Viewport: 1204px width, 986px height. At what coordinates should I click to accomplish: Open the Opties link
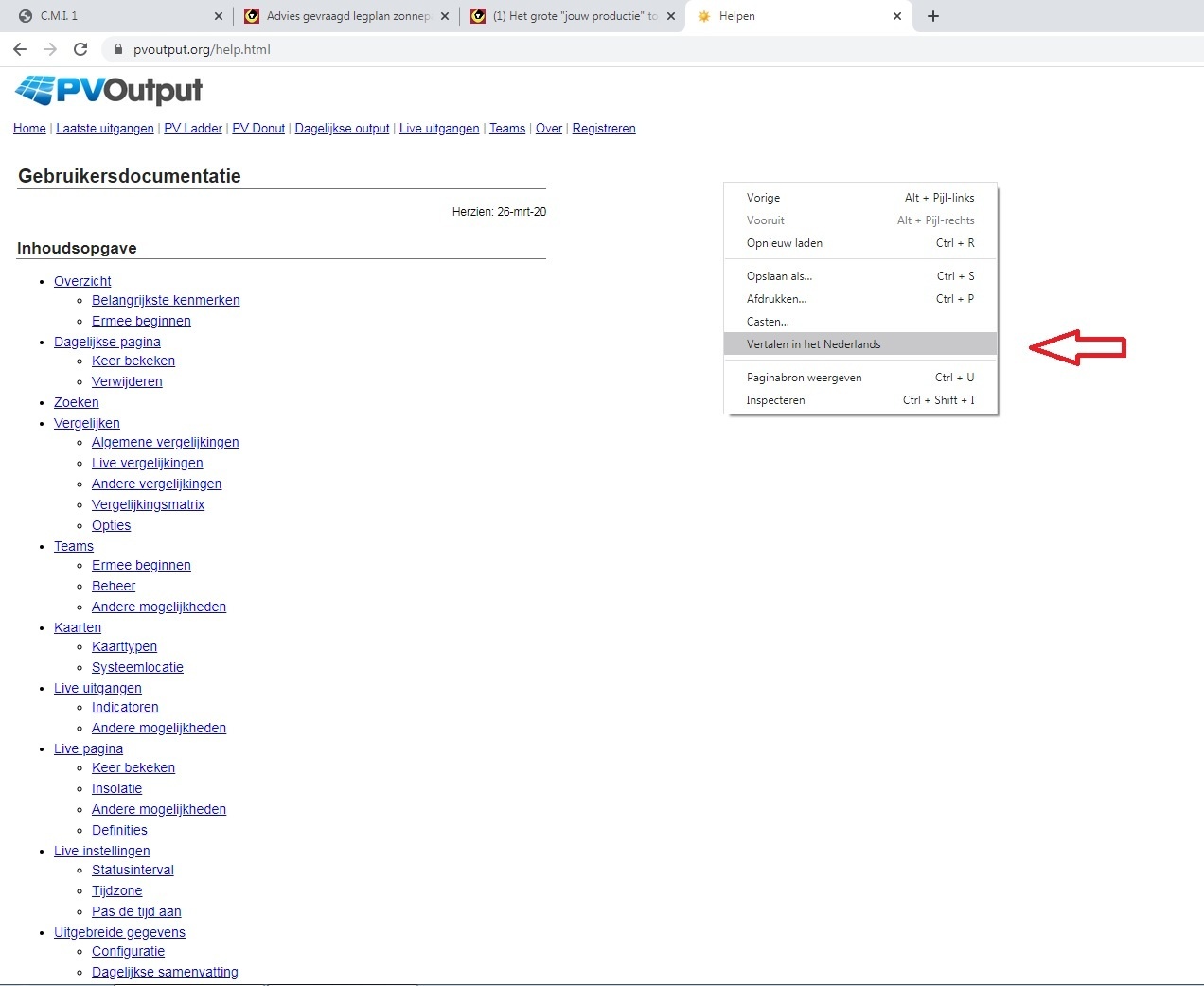(x=111, y=525)
